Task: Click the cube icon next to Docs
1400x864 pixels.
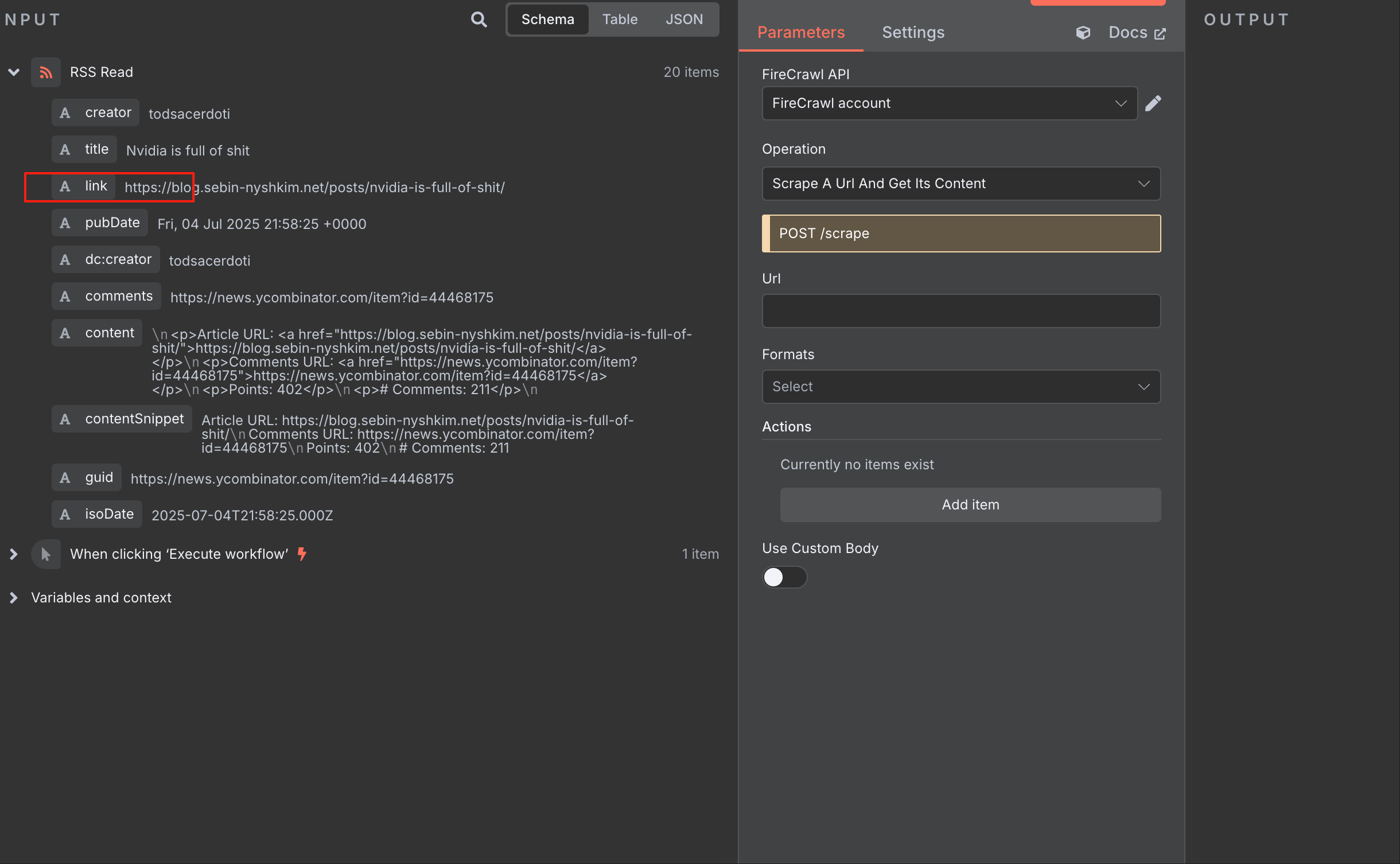Action: (1083, 33)
